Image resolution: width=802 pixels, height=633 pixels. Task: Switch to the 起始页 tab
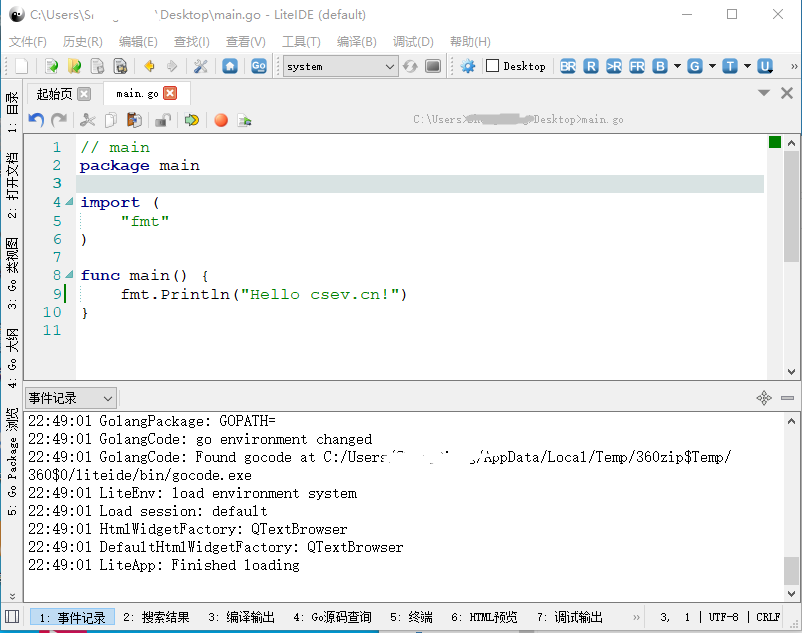point(54,93)
